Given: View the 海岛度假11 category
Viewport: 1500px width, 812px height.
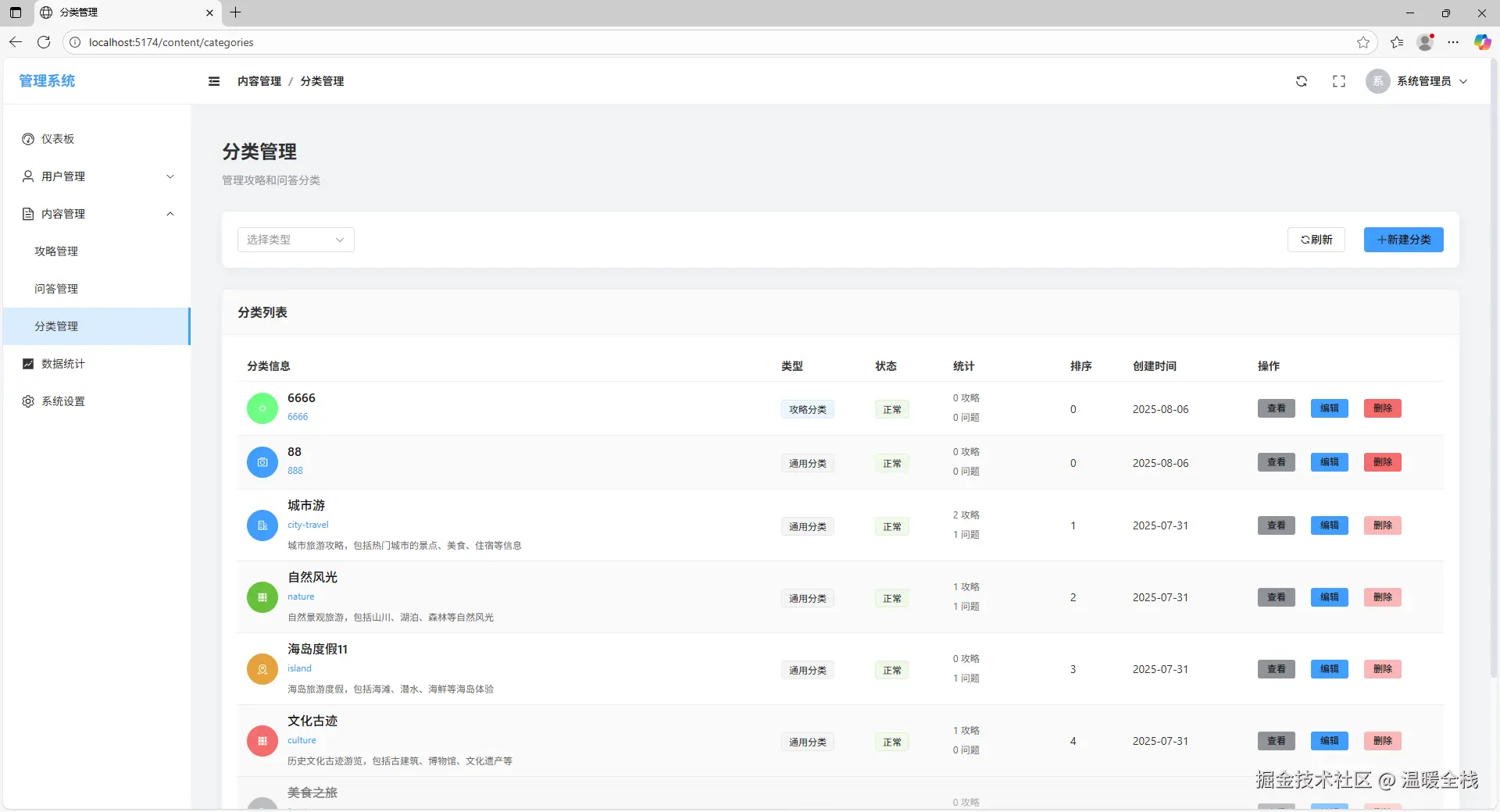Looking at the screenshot, I should click(x=1277, y=669).
